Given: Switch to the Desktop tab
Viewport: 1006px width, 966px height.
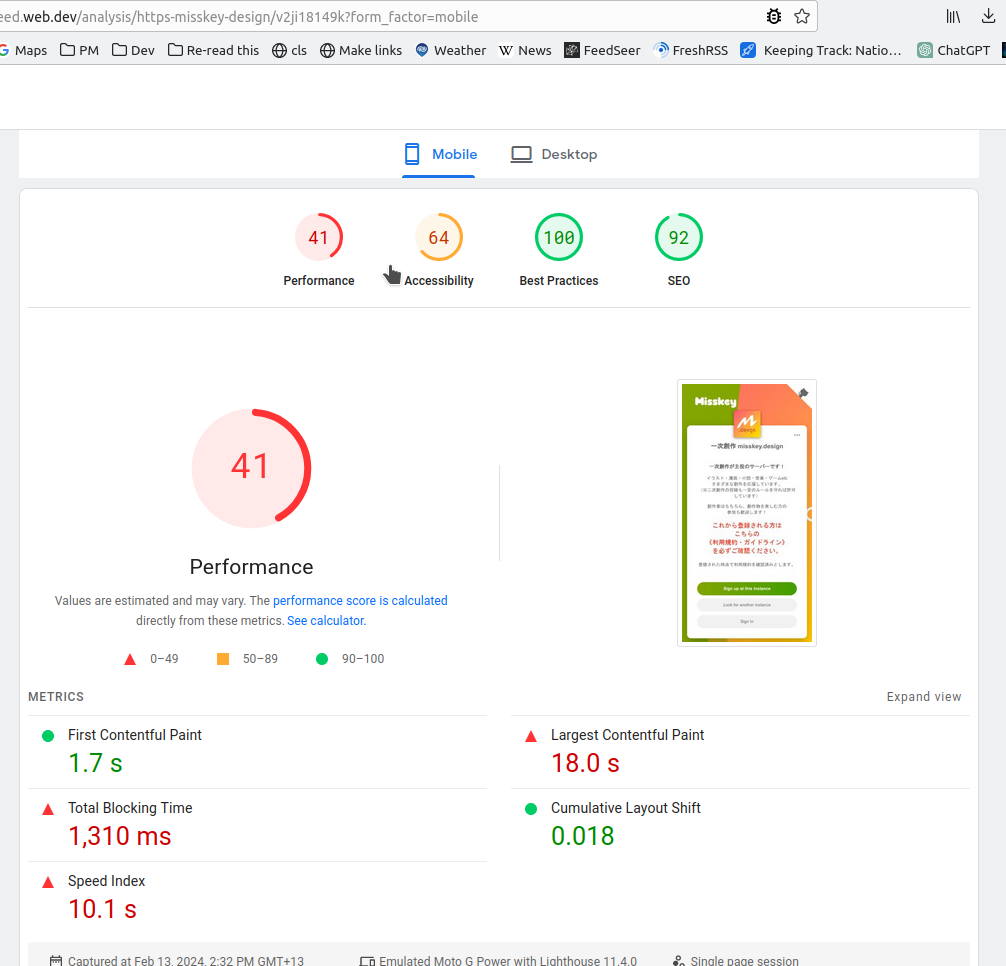Looking at the screenshot, I should (x=554, y=154).
